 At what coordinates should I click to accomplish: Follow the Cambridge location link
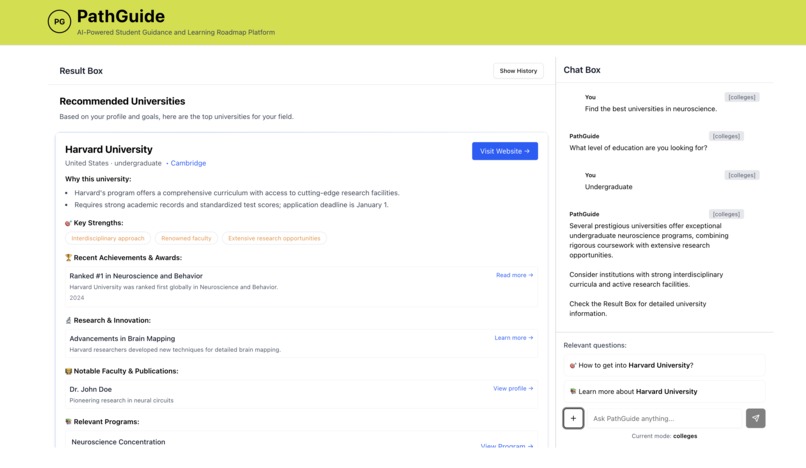[x=188, y=163]
